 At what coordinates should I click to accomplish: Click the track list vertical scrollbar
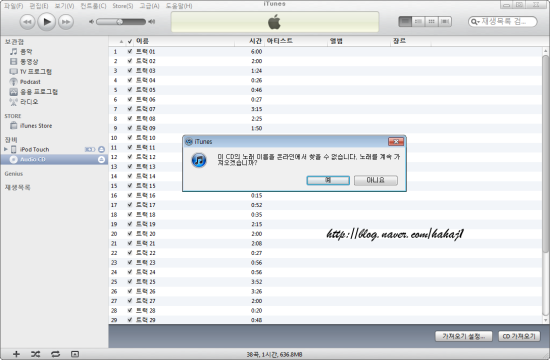click(545, 153)
